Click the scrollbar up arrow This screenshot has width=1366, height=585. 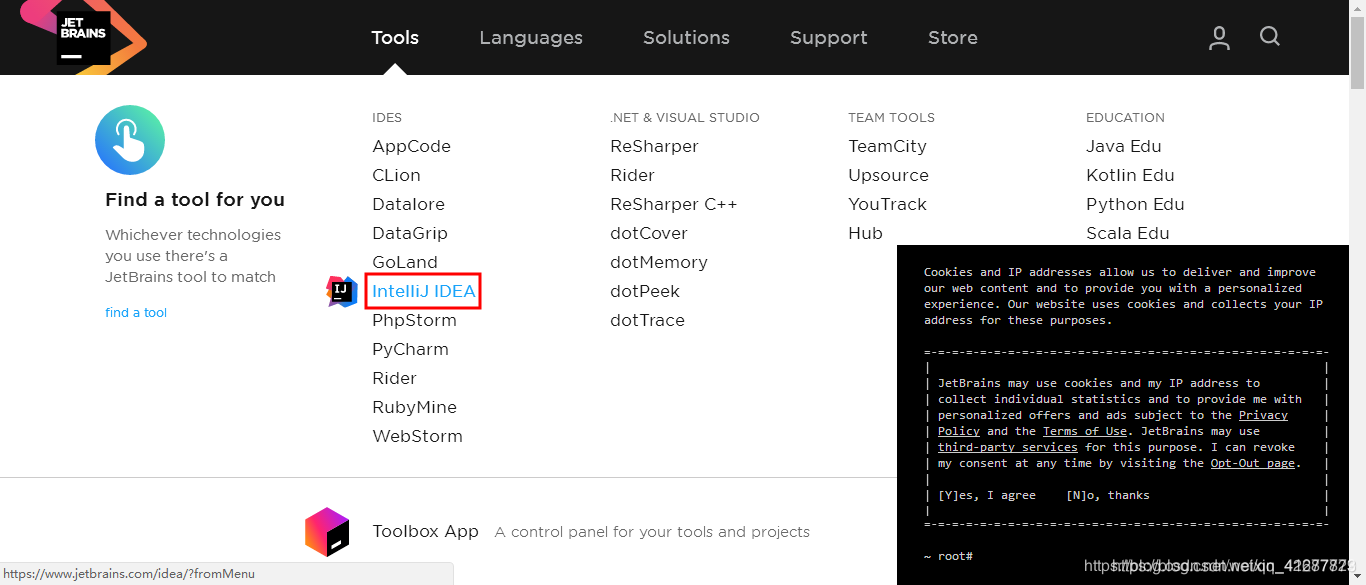tap(1357, 8)
